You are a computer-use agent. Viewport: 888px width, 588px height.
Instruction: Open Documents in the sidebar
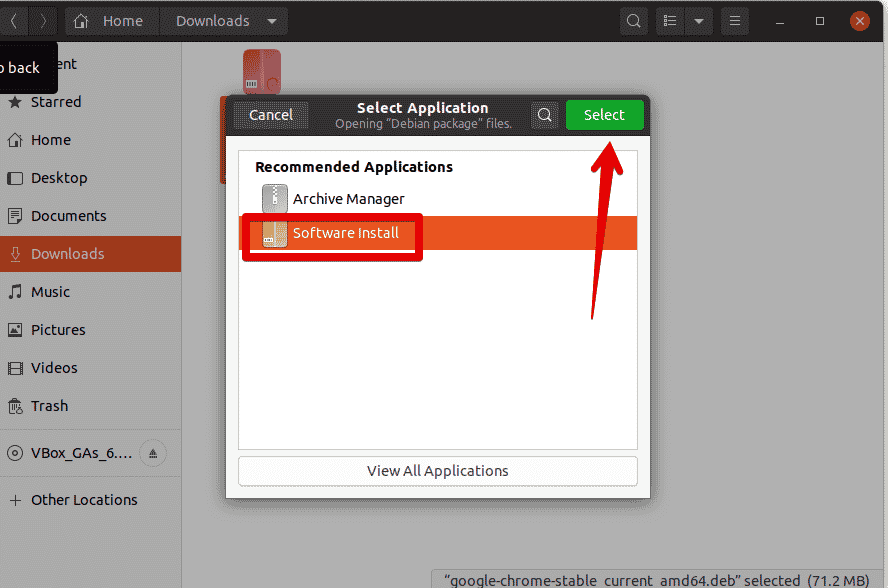tap(68, 216)
